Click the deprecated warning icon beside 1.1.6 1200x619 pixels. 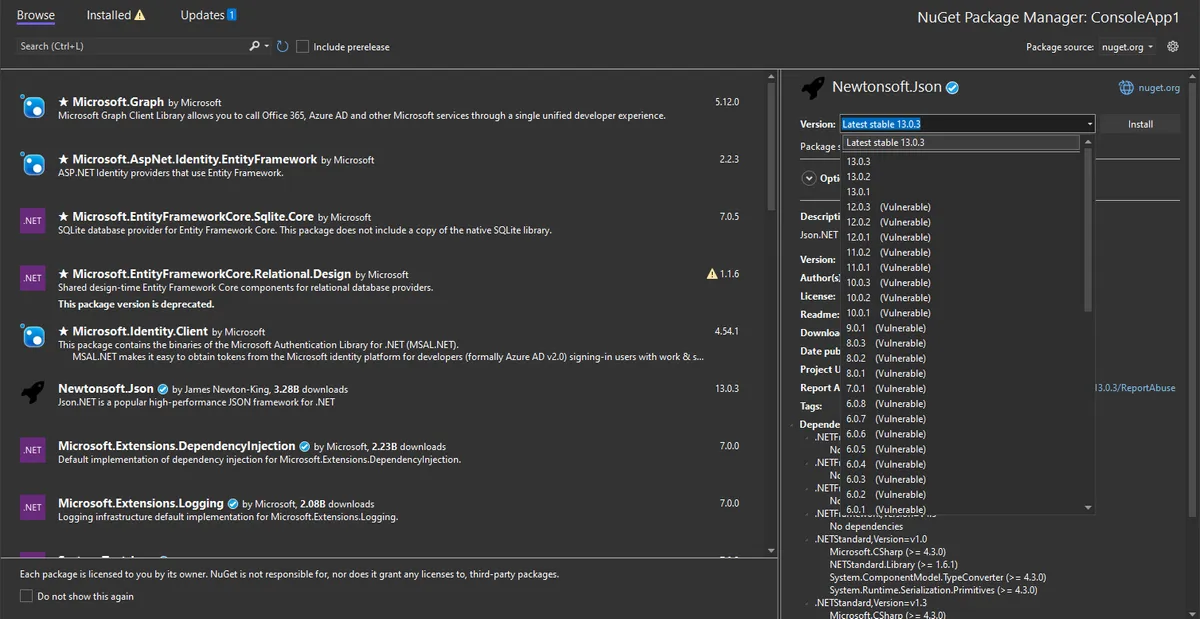coord(712,273)
